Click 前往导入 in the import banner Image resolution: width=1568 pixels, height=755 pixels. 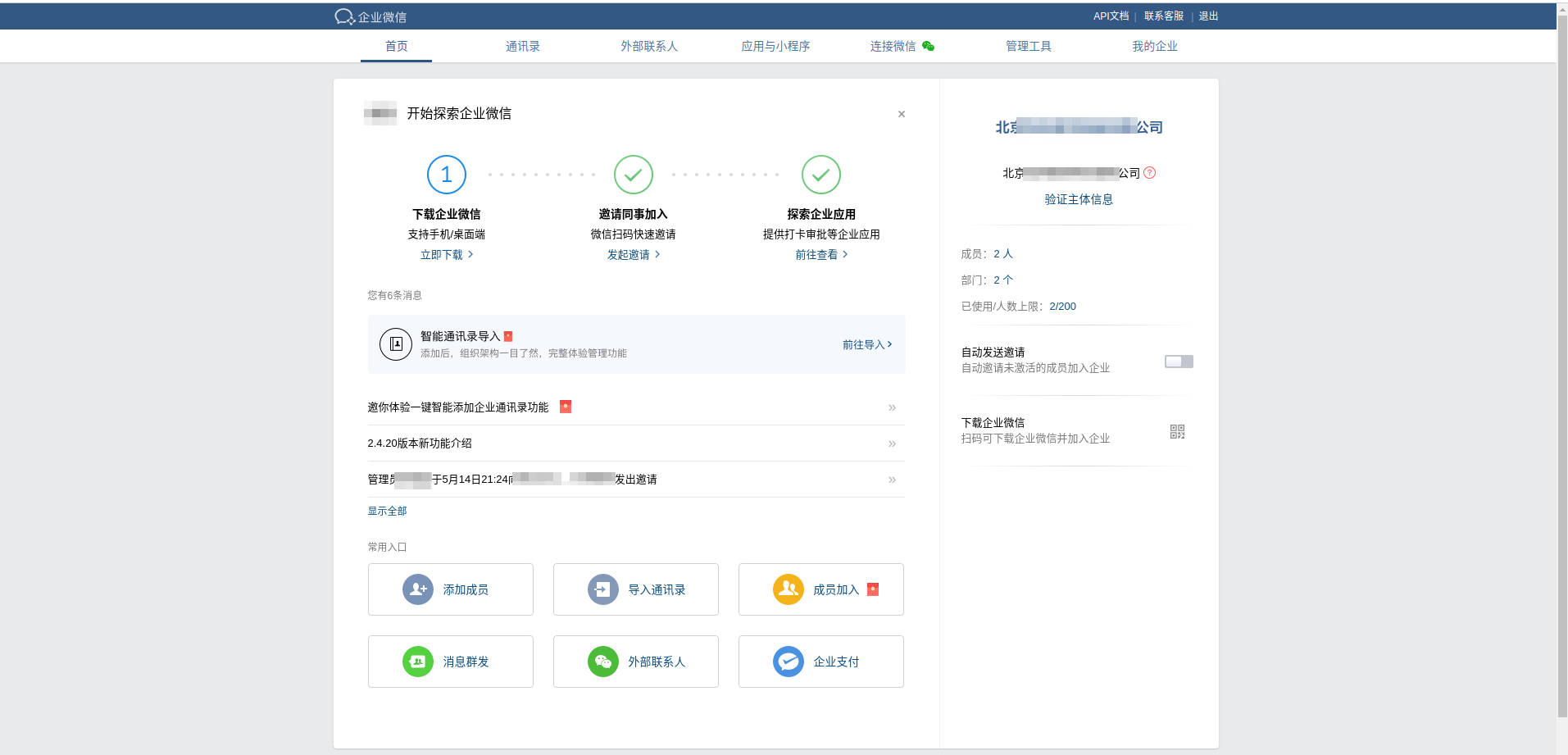(867, 344)
